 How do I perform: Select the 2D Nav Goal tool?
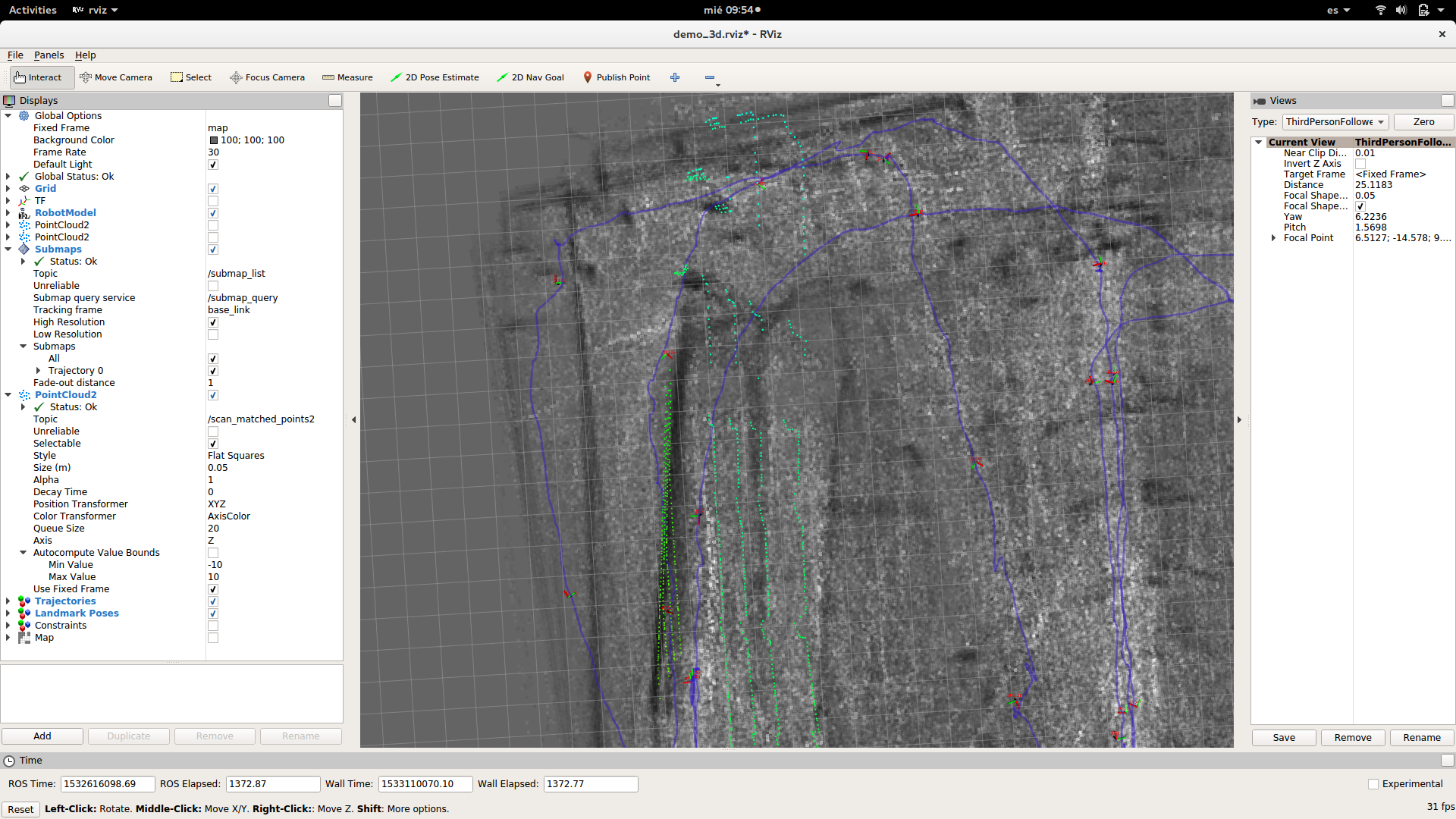pyautogui.click(x=530, y=77)
